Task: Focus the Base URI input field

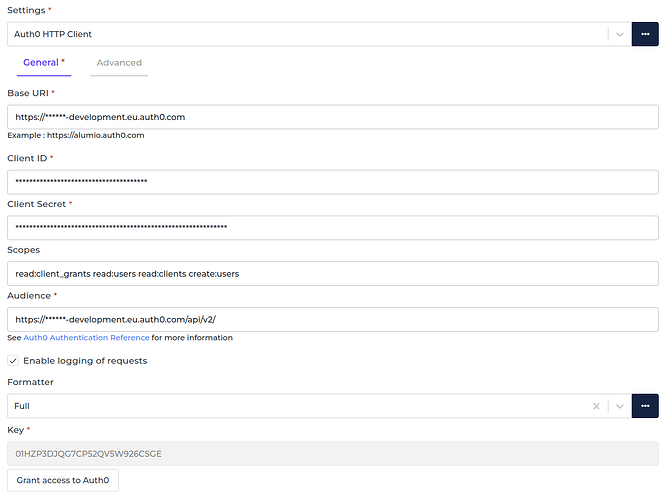Action: click(333, 117)
